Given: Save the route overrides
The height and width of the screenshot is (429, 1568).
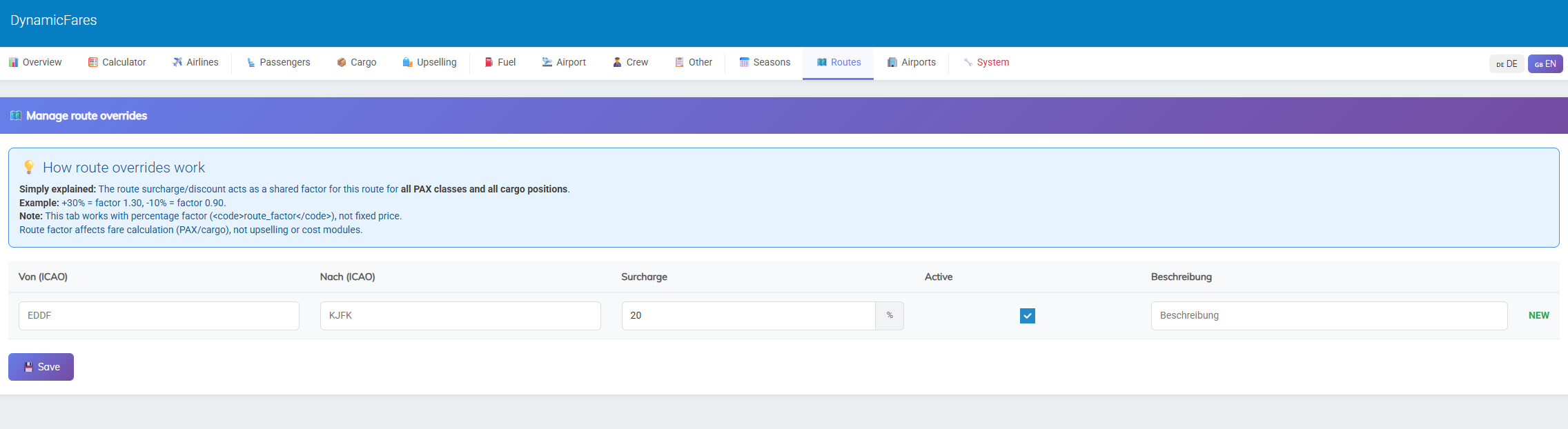Looking at the screenshot, I should [41, 367].
